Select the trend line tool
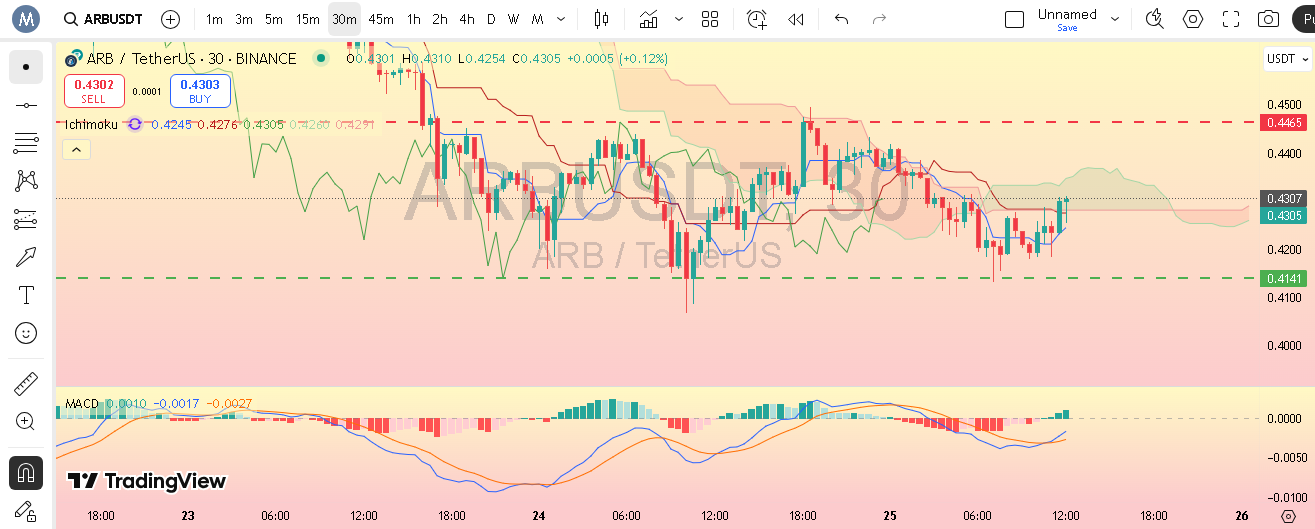 [x=26, y=105]
